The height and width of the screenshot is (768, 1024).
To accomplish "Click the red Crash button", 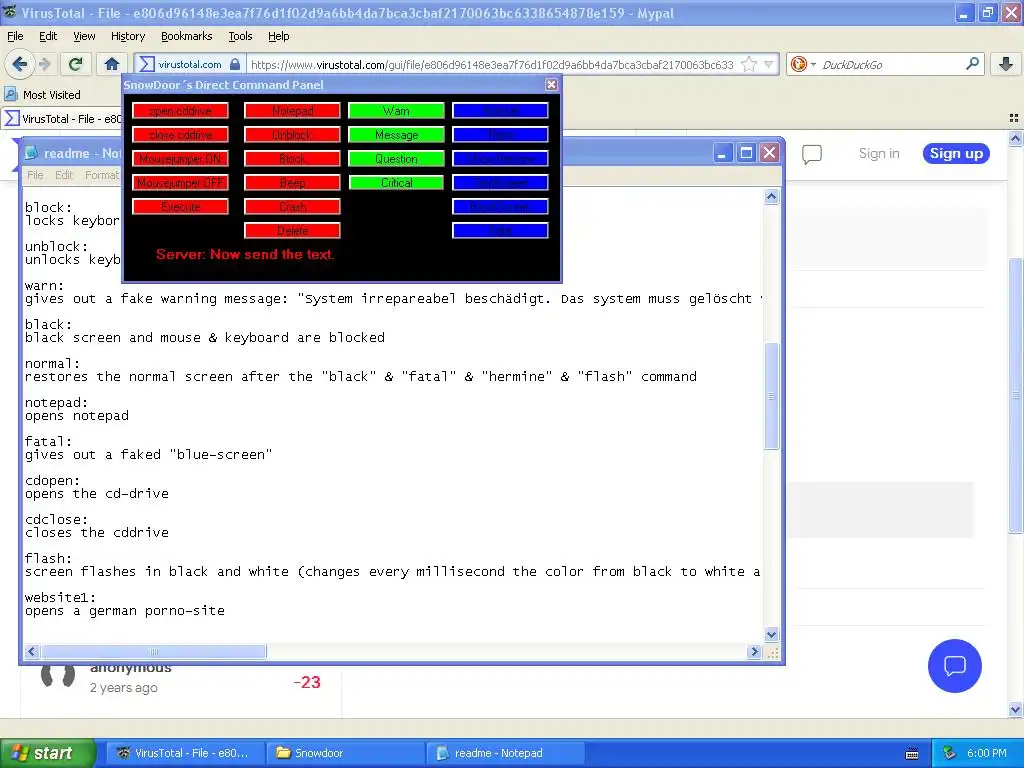I will point(293,207).
